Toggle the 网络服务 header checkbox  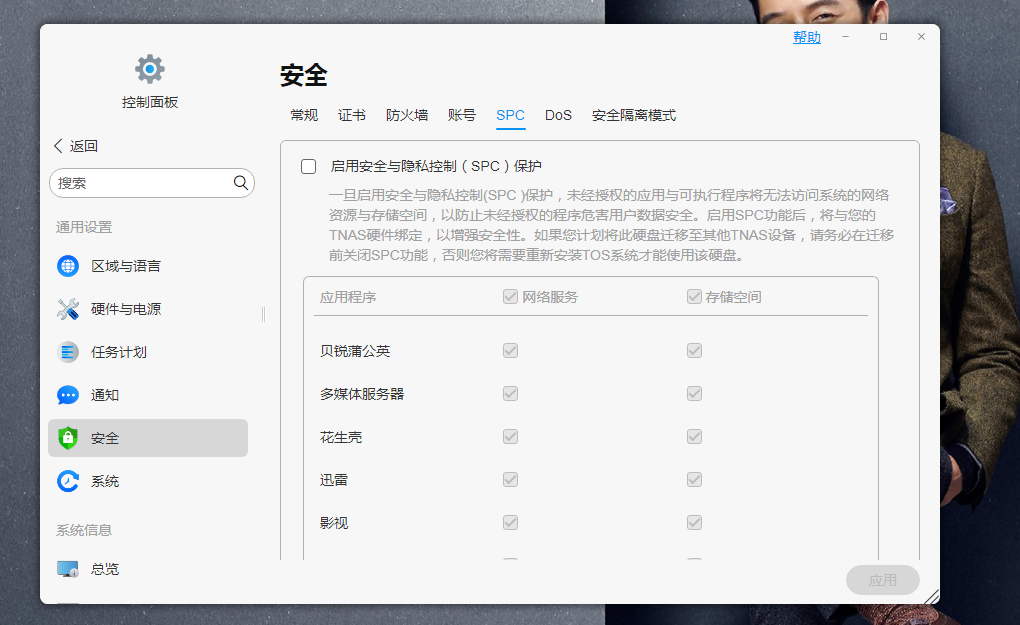tap(511, 297)
